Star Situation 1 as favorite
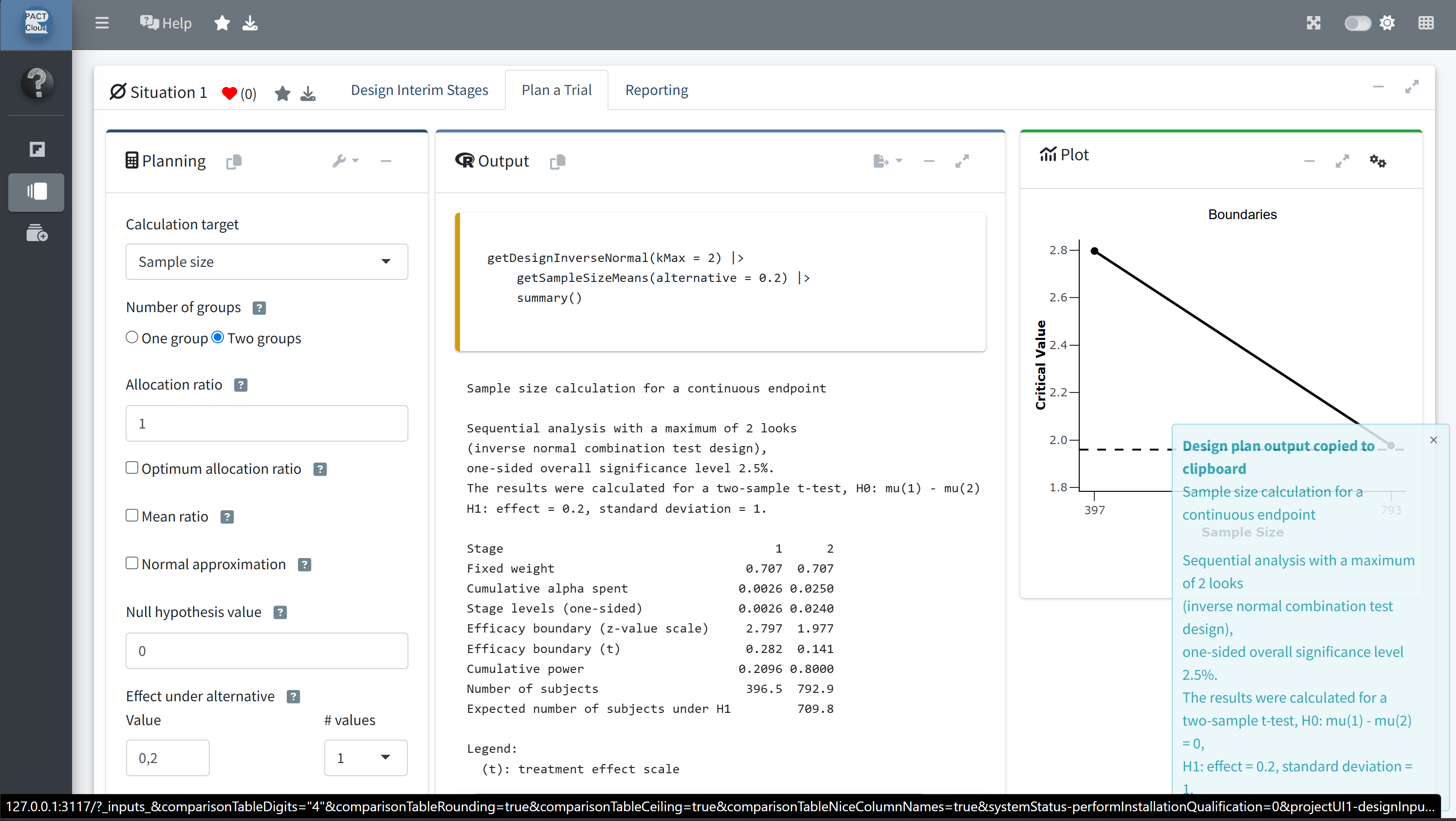Viewport: 1456px width, 821px height. click(x=282, y=93)
